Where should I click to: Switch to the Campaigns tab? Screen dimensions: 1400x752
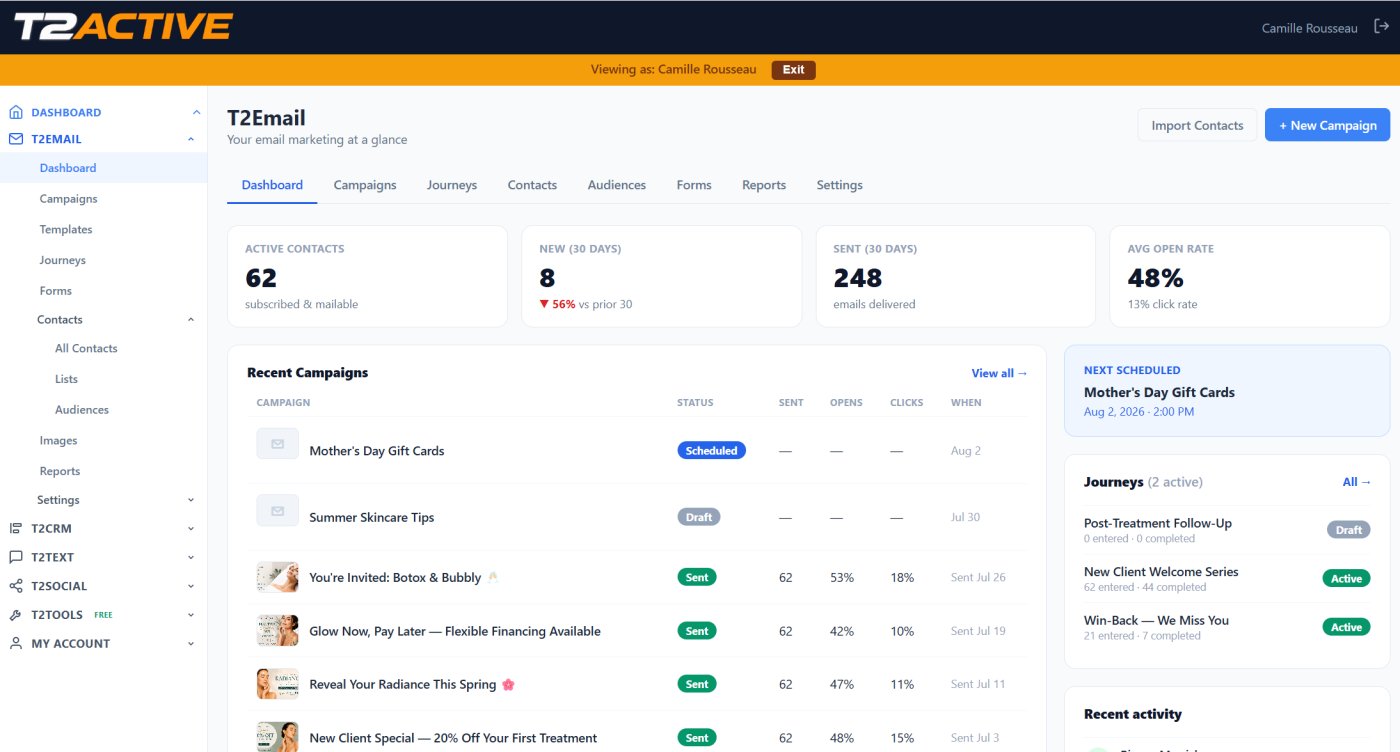[365, 185]
